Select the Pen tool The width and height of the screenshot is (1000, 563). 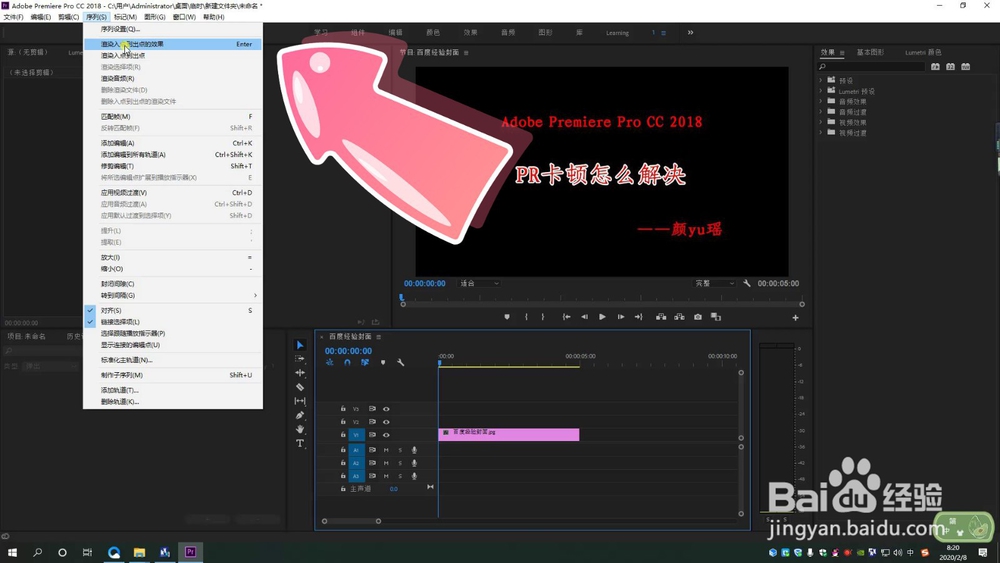(300, 415)
